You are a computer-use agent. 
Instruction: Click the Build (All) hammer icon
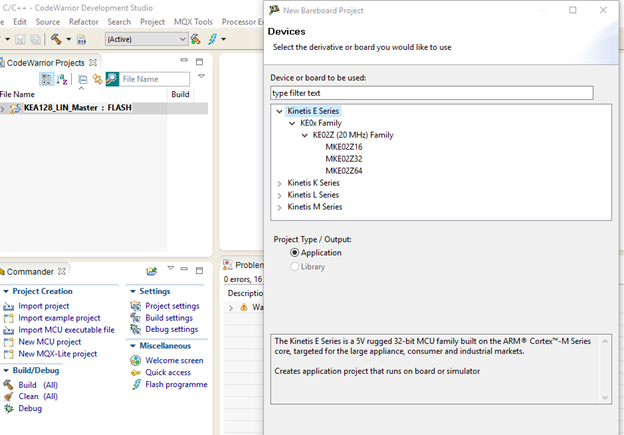(8, 385)
